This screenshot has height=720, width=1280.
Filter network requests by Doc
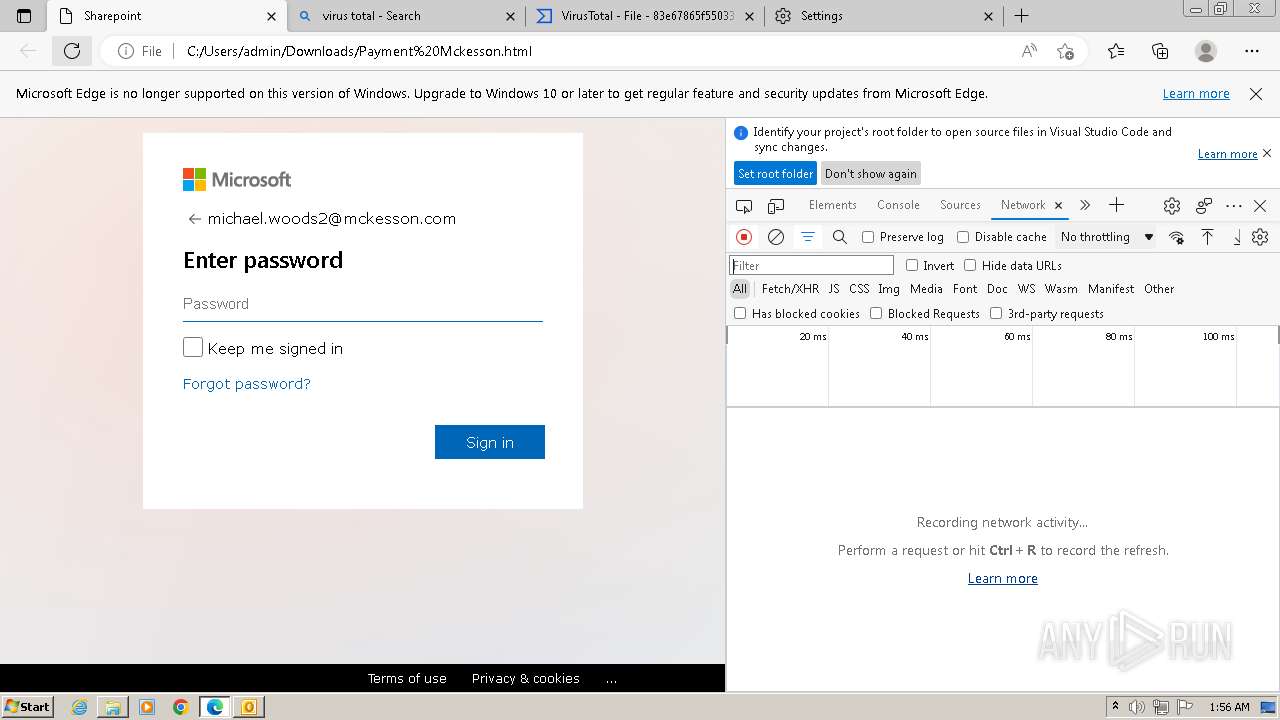pos(997,289)
